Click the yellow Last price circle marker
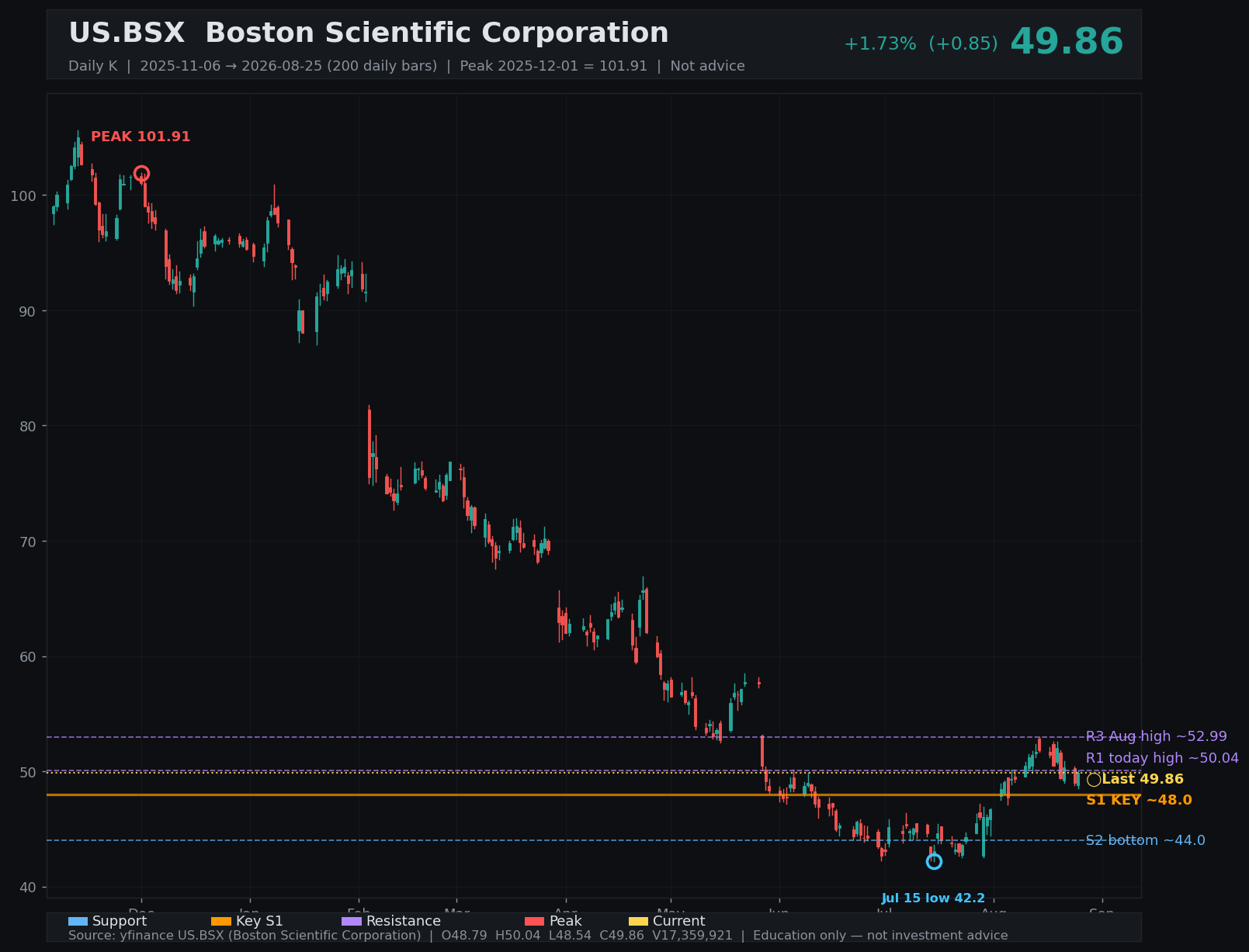The width and height of the screenshot is (1249, 952). tap(1094, 780)
